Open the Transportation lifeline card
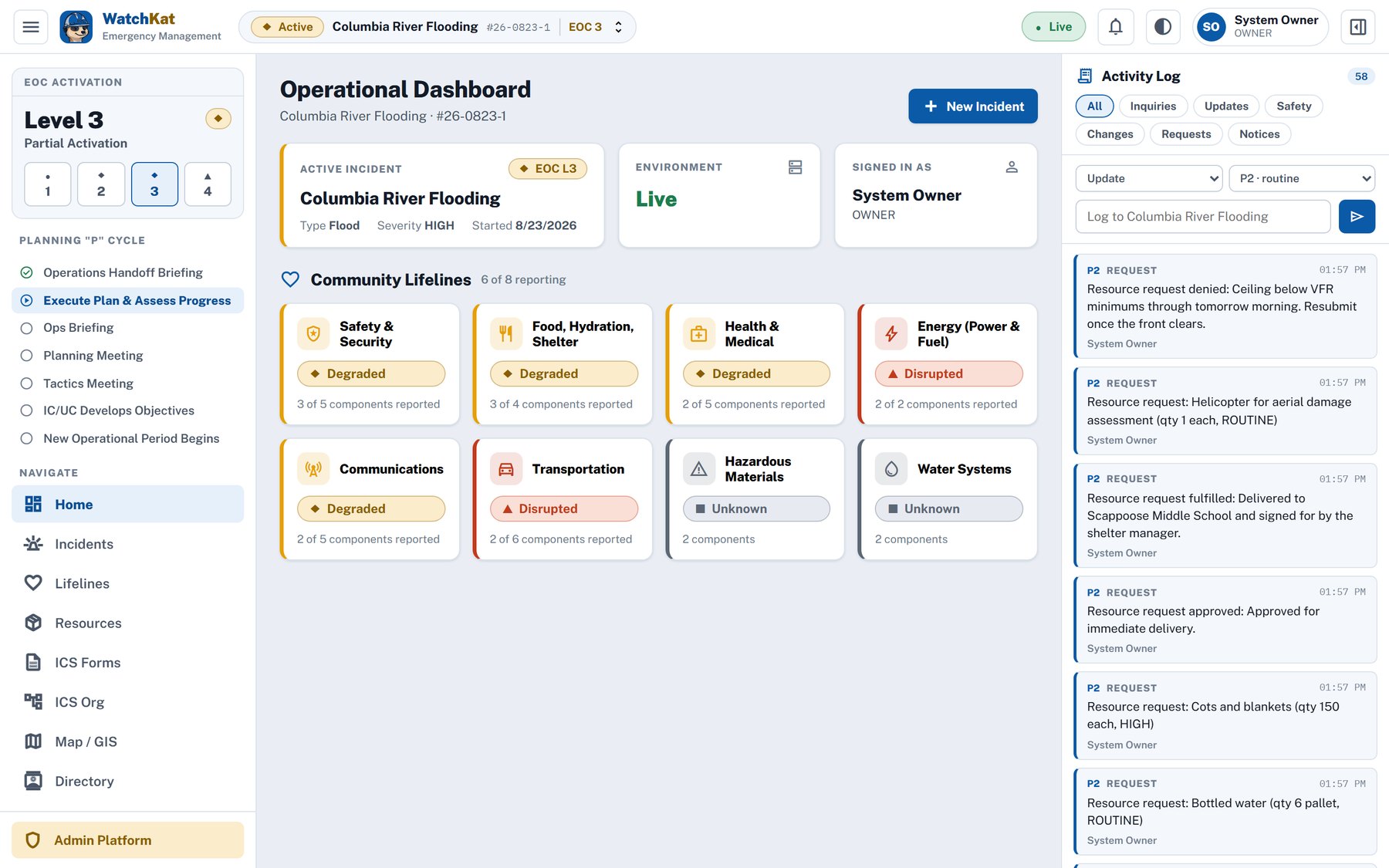The height and width of the screenshot is (868, 1389). click(563, 499)
